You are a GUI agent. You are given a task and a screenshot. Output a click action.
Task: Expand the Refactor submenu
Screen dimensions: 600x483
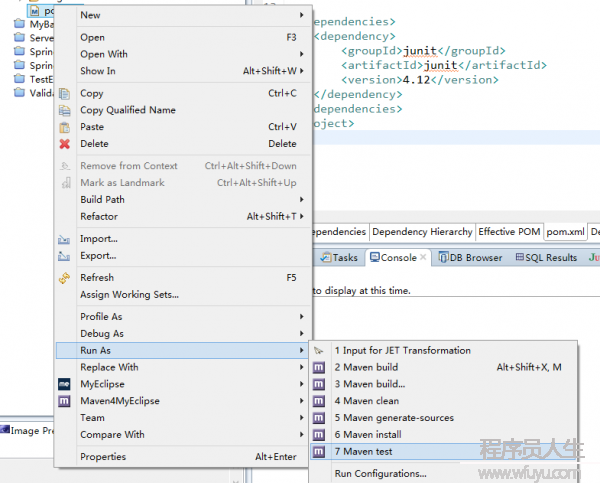pos(302,216)
